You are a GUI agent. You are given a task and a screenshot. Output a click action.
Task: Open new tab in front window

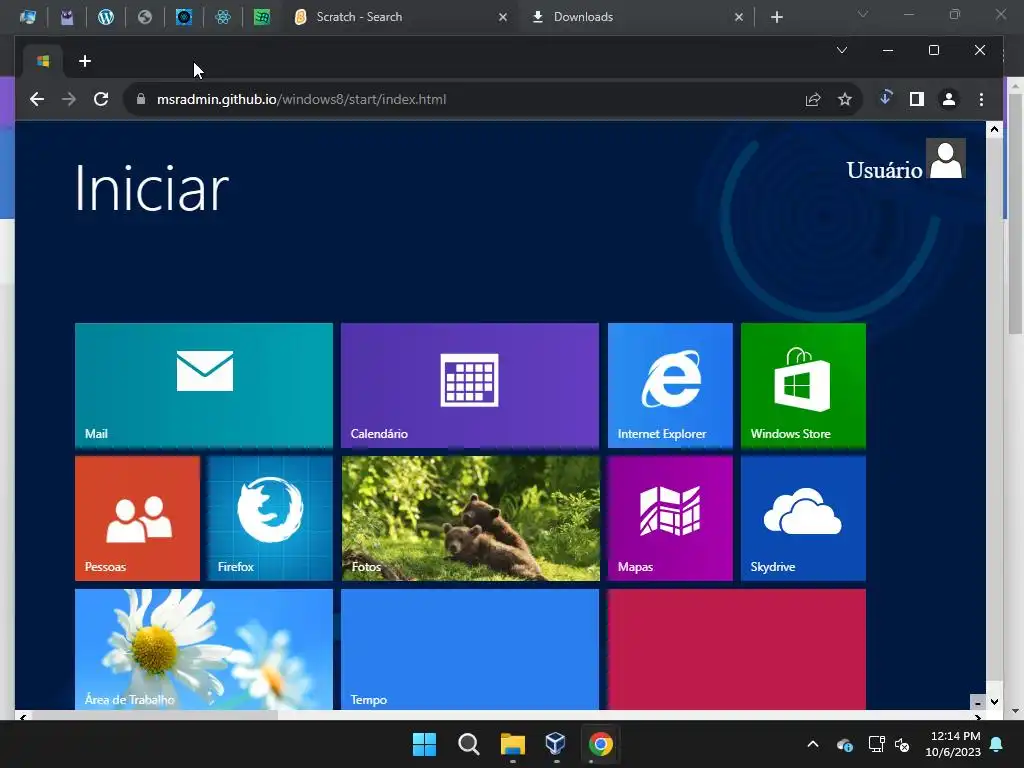pyautogui.click(x=85, y=61)
